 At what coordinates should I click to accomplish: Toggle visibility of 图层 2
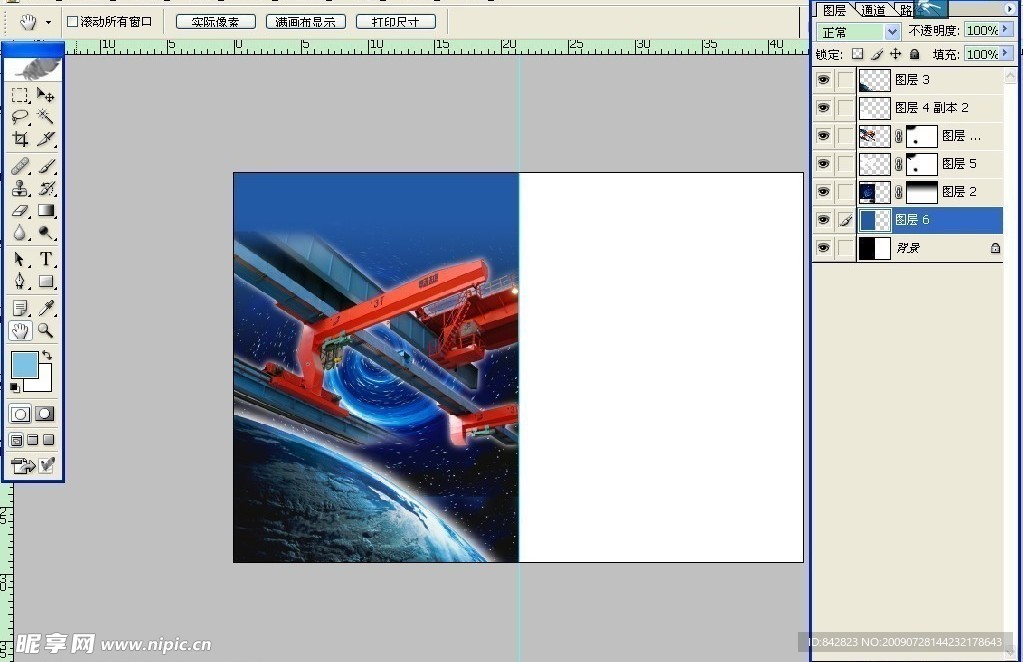(x=823, y=192)
